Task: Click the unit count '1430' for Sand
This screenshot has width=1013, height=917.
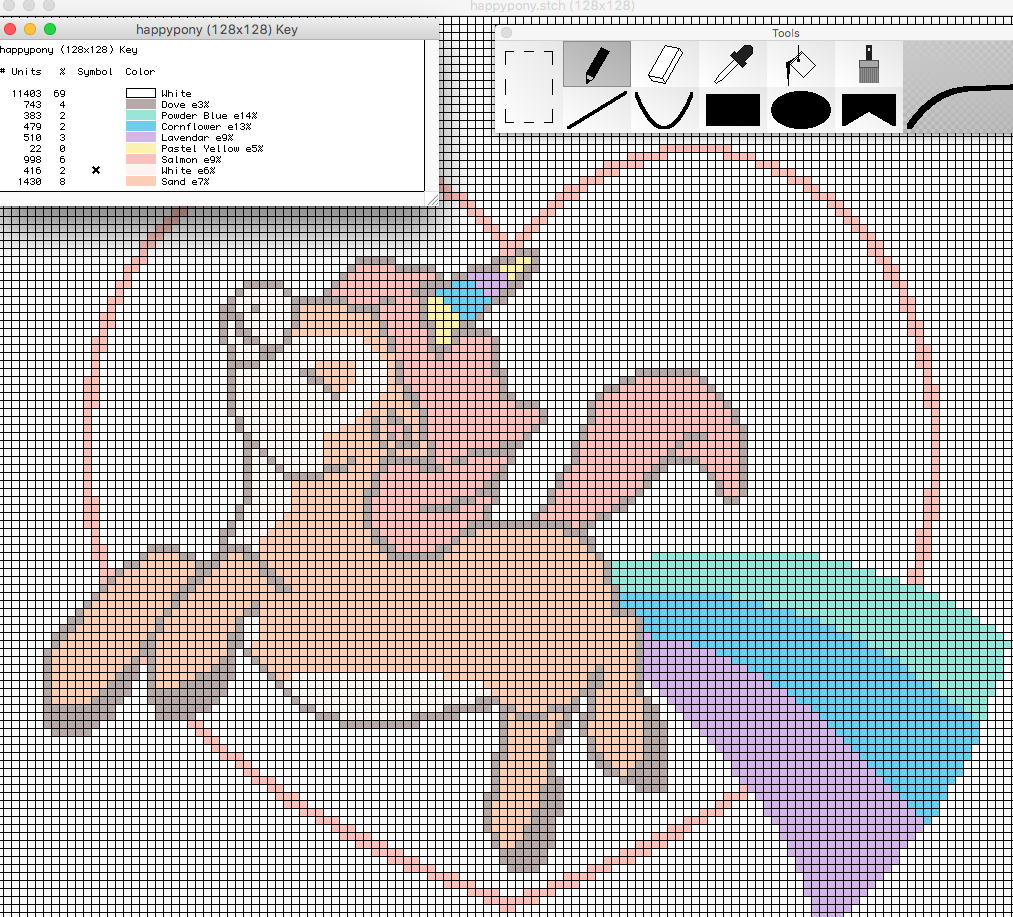Action: tap(30, 182)
